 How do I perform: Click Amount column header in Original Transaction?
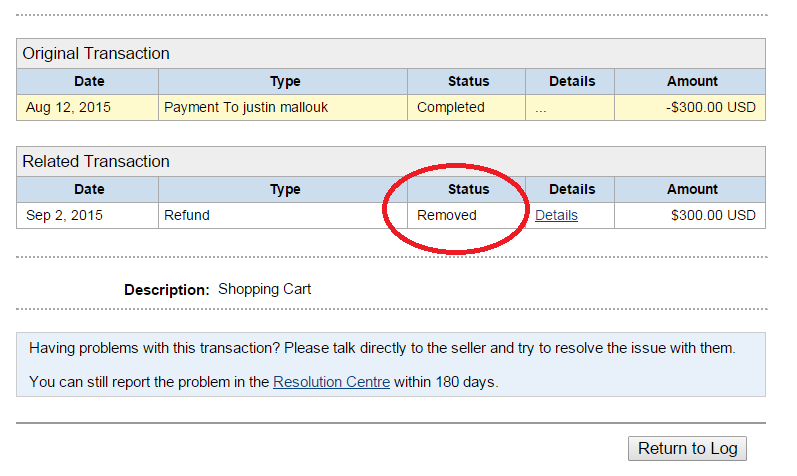[x=692, y=81]
